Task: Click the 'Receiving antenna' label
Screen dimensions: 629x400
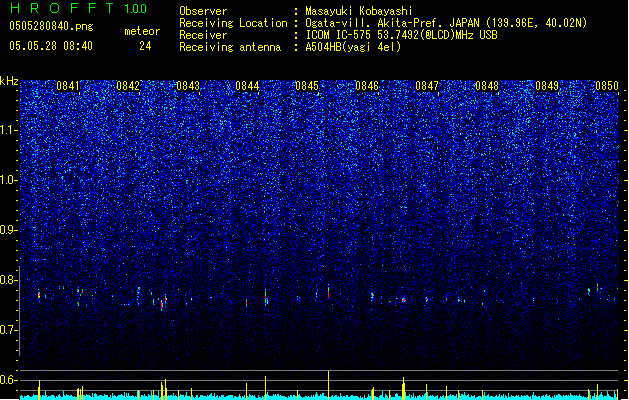Action: (230, 47)
